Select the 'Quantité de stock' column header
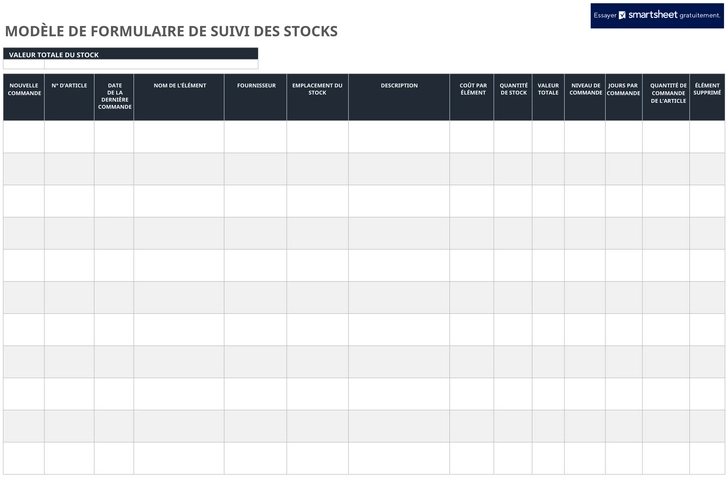Image resolution: width=727 pixels, height=478 pixels. tap(513, 97)
